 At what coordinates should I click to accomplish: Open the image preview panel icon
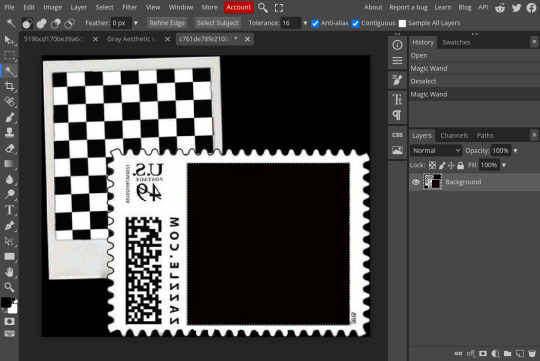click(397, 150)
